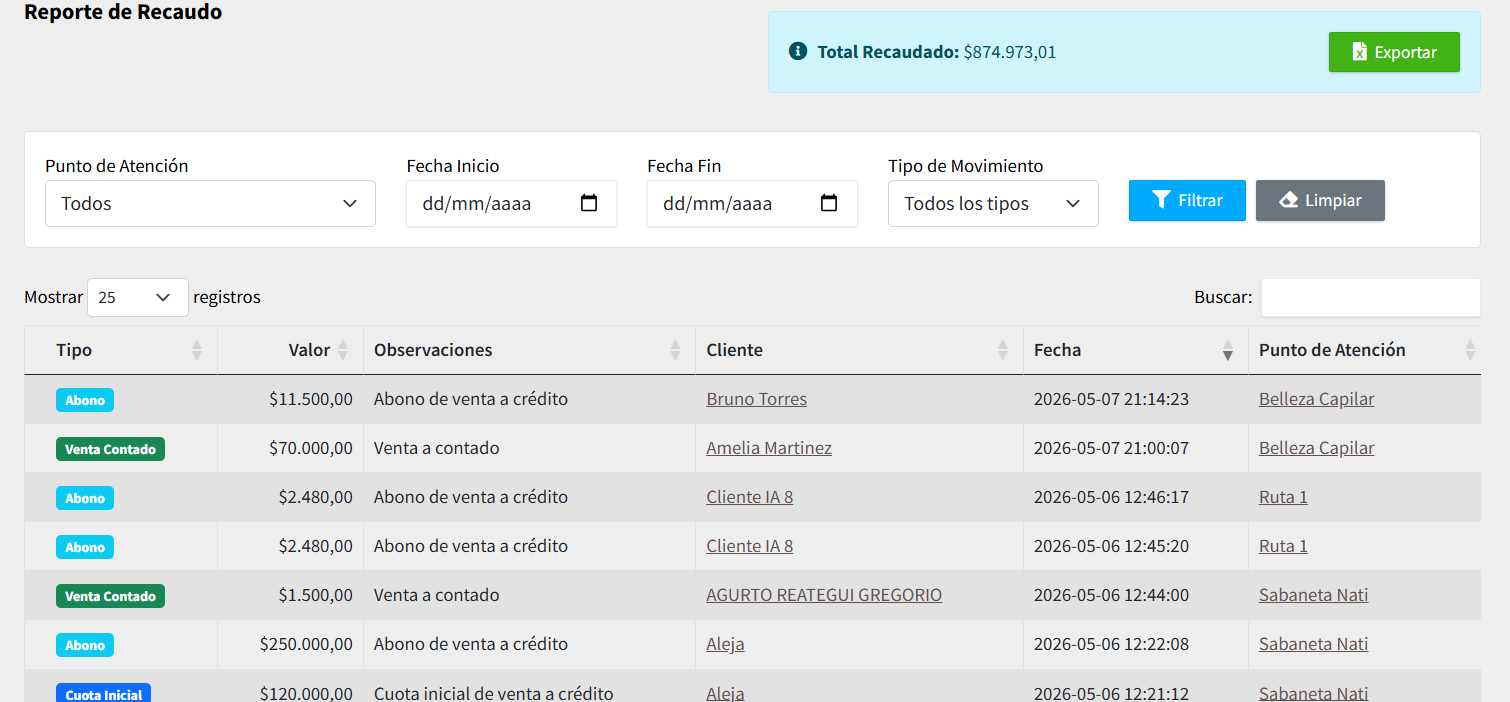Click Cuota Inicial badge in last row
Image resolution: width=1510 pixels, height=702 pixels.
(104, 693)
